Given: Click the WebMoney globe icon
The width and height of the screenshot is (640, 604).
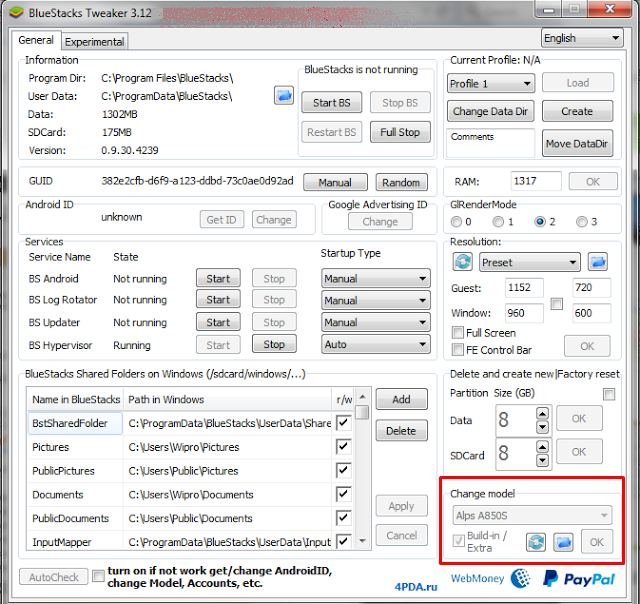Looking at the screenshot, I should 521,578.
